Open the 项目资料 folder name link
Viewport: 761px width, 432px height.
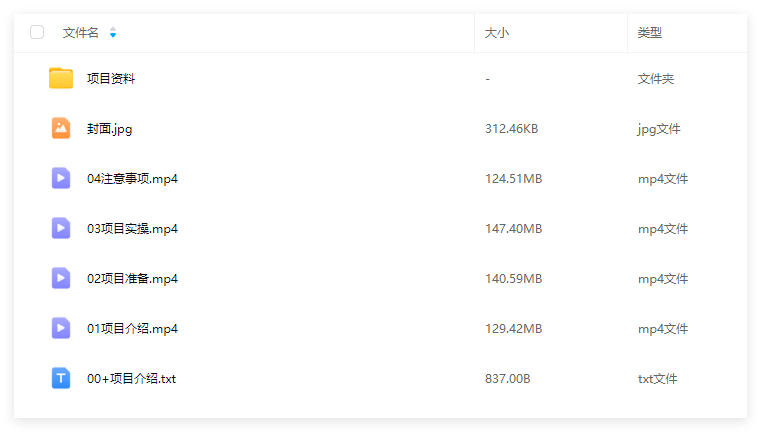[x=111, y=79]
